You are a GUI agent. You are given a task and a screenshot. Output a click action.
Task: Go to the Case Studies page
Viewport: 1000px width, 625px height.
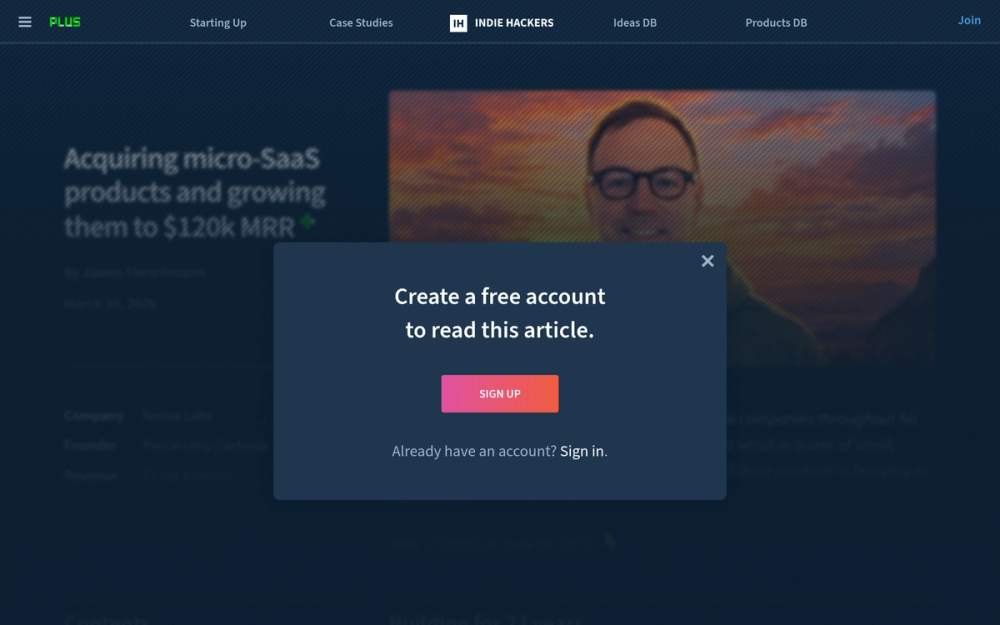point(361,23)
